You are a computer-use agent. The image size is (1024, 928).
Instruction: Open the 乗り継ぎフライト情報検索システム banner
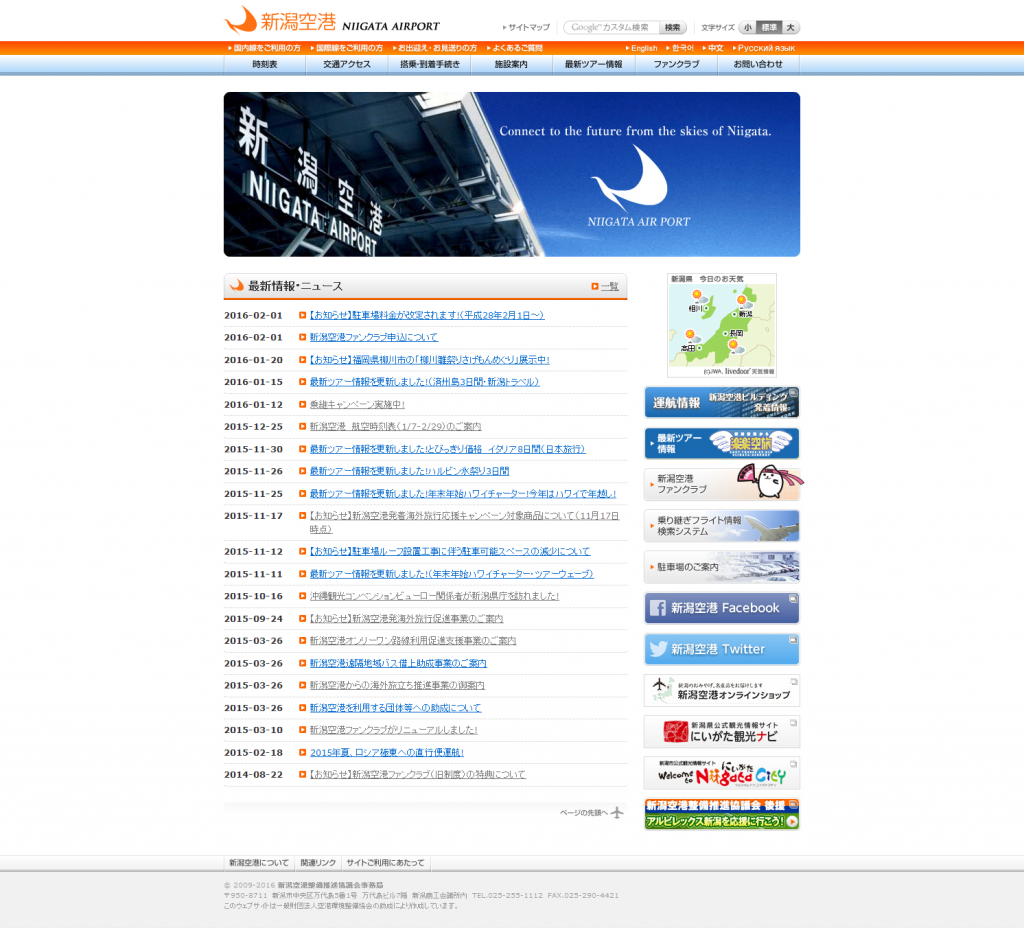721,525
